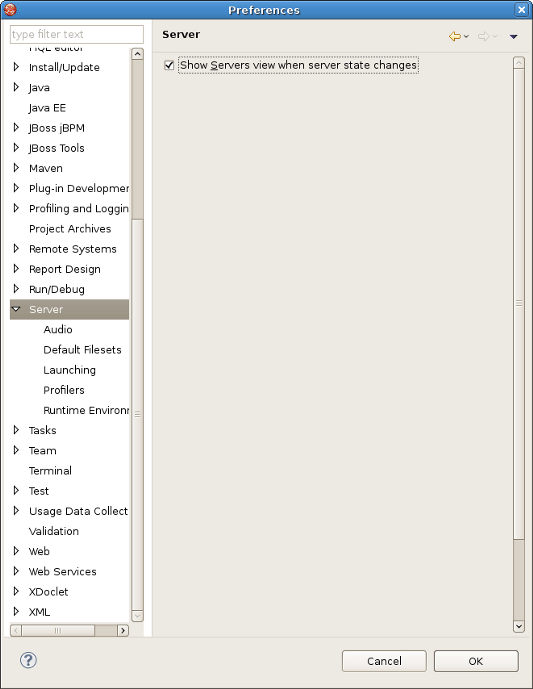The image size is (533, 689).
Task: Expand the Java tree node
Action: (x=16, y=87)
